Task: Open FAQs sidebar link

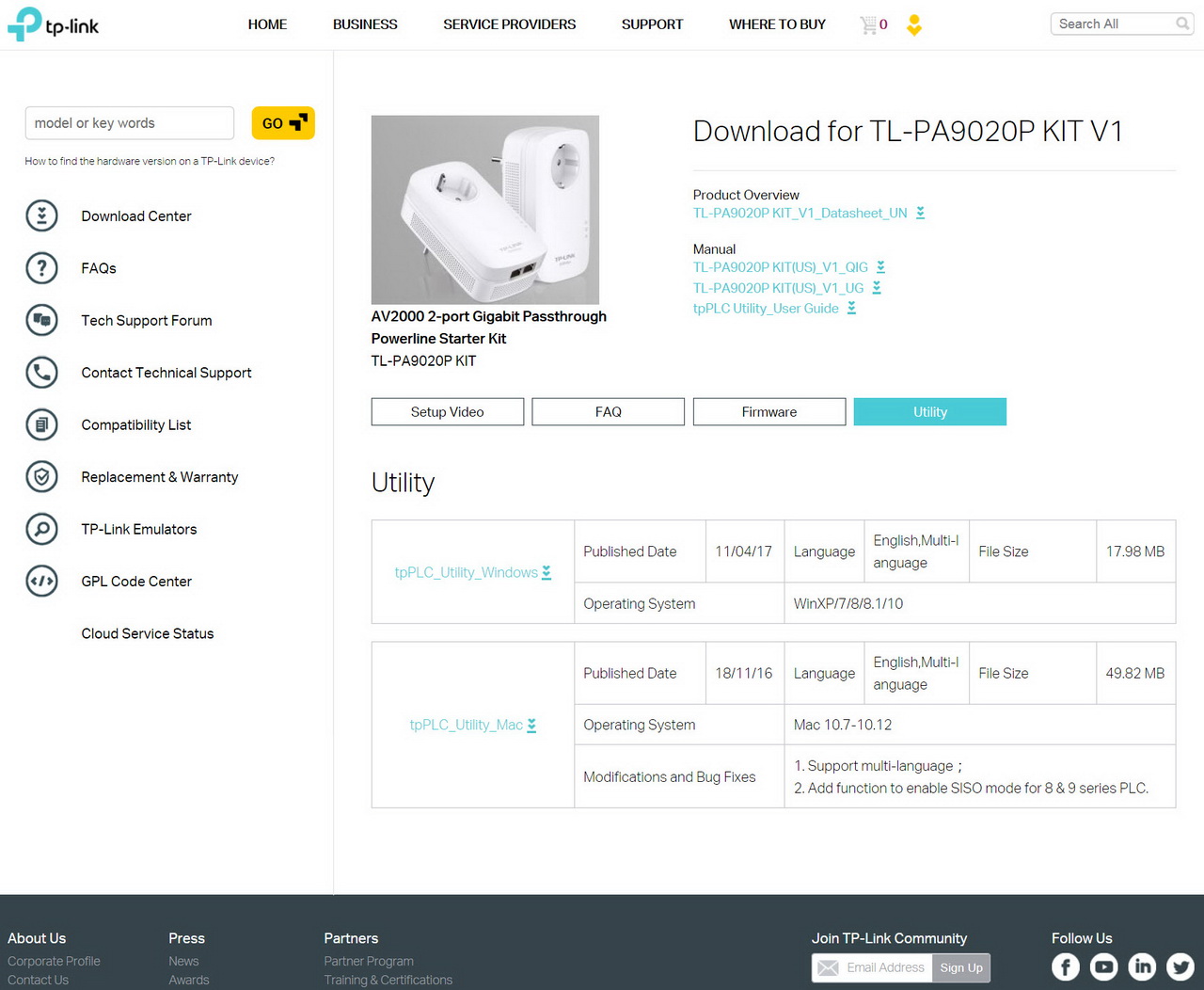Action: (x=99, y=268)
